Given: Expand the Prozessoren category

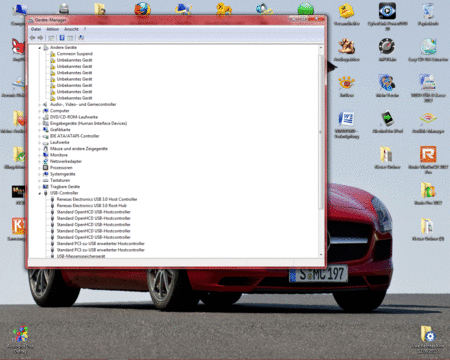Looking at the screenshot, I should pyautogui.click(x=40, y=168).
